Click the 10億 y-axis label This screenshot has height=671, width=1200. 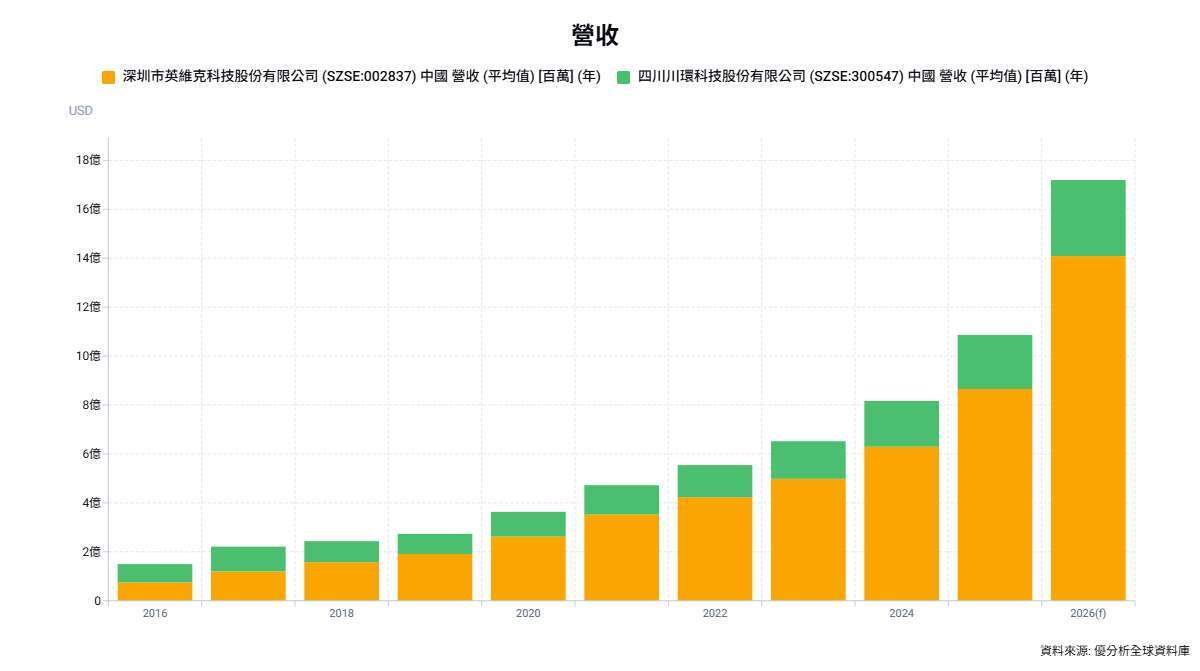pyautogui.click(x=89, y=356)
